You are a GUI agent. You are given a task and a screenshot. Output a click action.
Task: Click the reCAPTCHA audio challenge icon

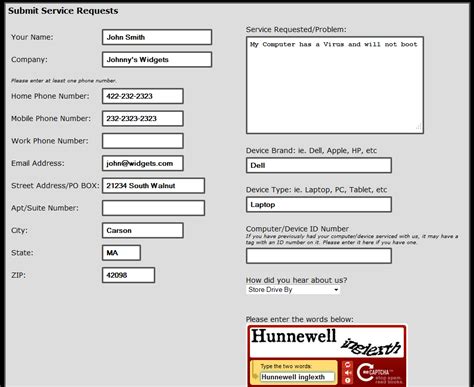(x=348, y=373)
